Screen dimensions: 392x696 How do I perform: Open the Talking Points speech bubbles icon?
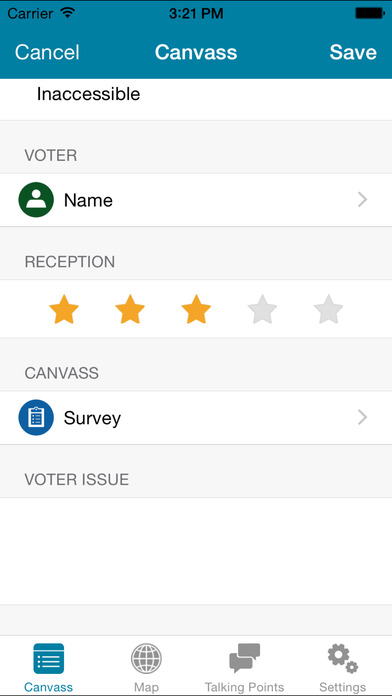(x=244, y=658)
